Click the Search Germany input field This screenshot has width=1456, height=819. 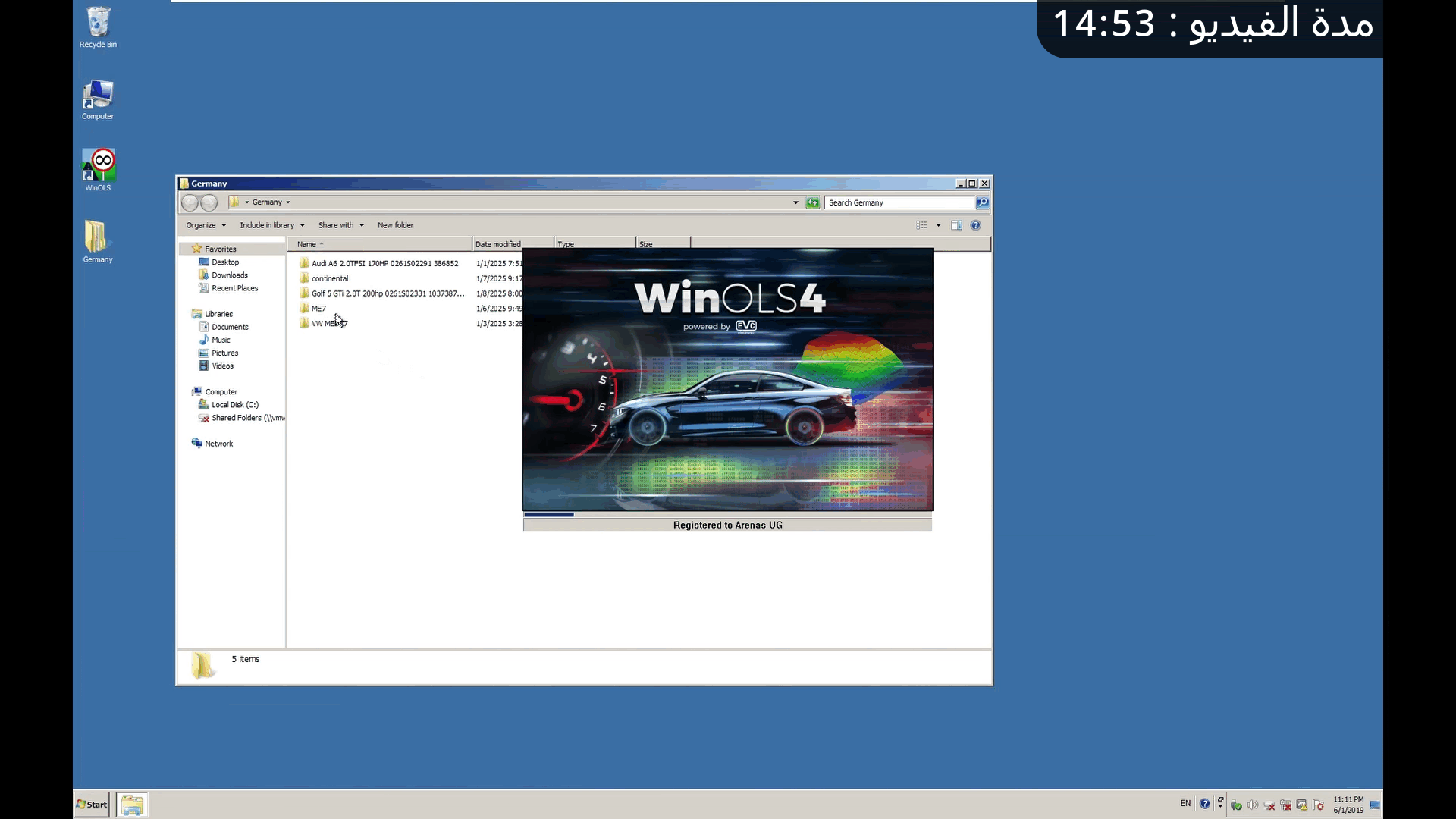898,202
